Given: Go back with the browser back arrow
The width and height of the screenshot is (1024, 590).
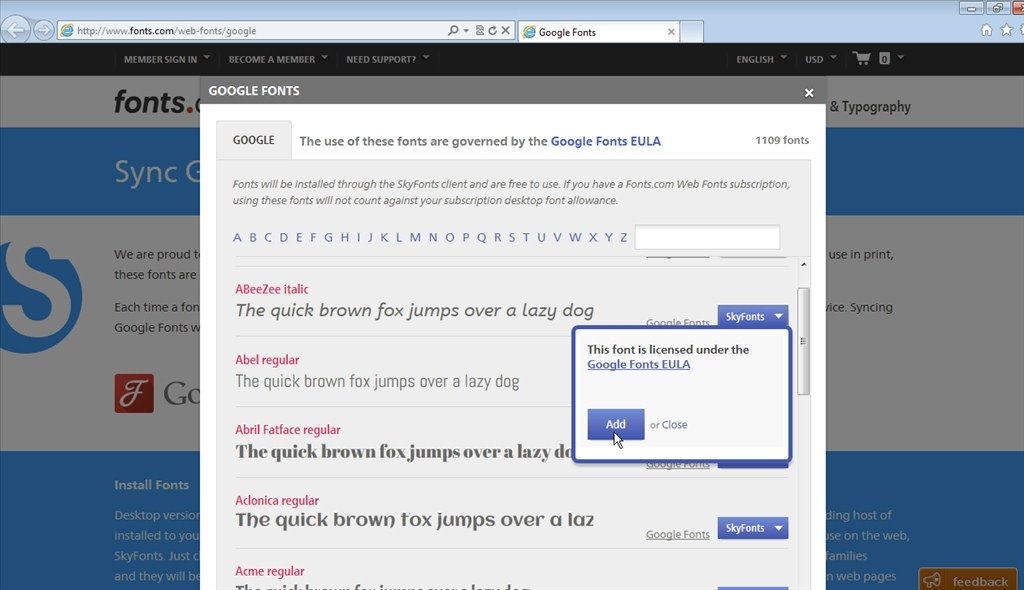Looking at the screenshot, I should [15, 30].
